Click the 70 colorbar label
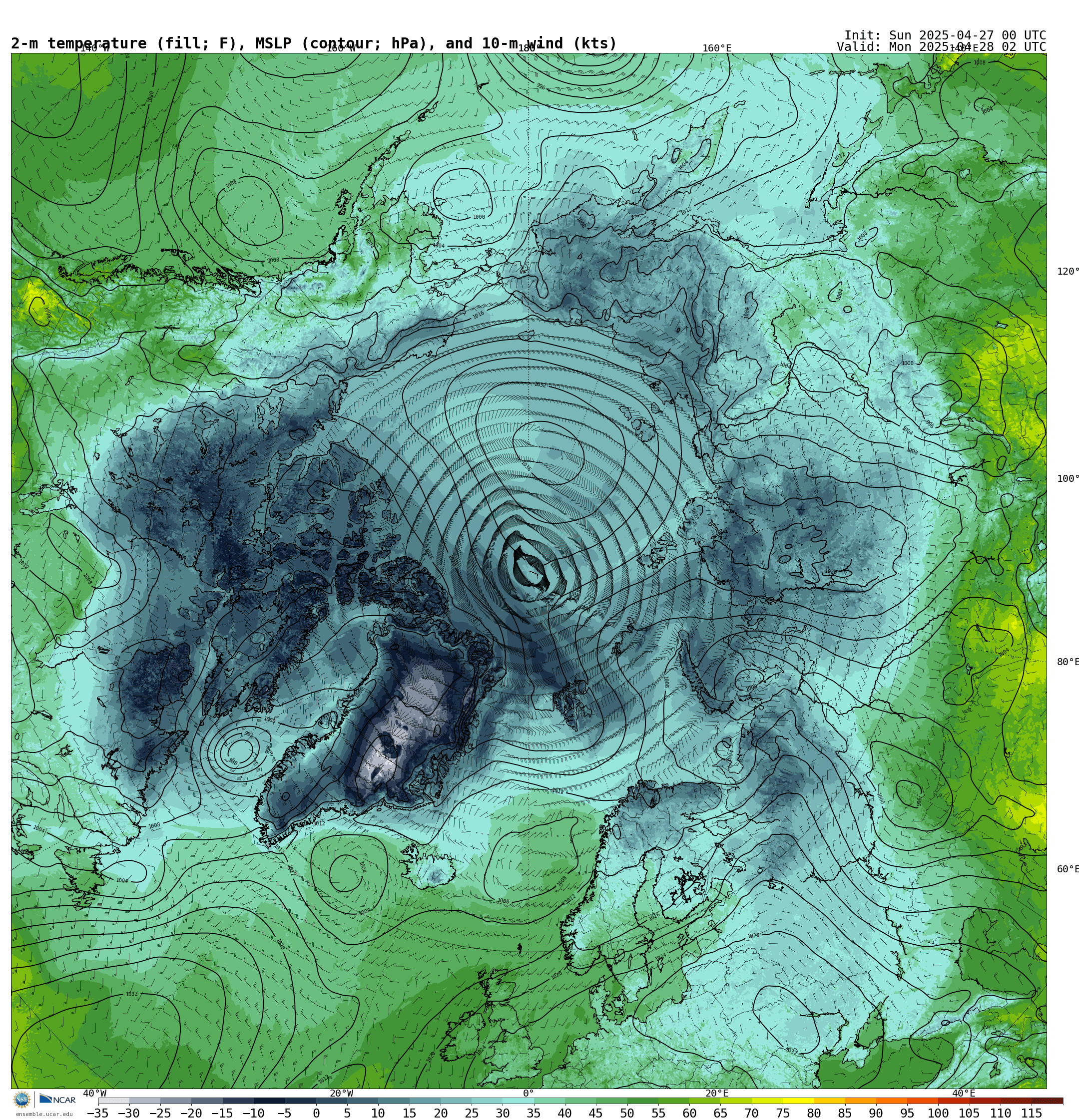This screenshot has width=1079, height=1120. 751,1113
